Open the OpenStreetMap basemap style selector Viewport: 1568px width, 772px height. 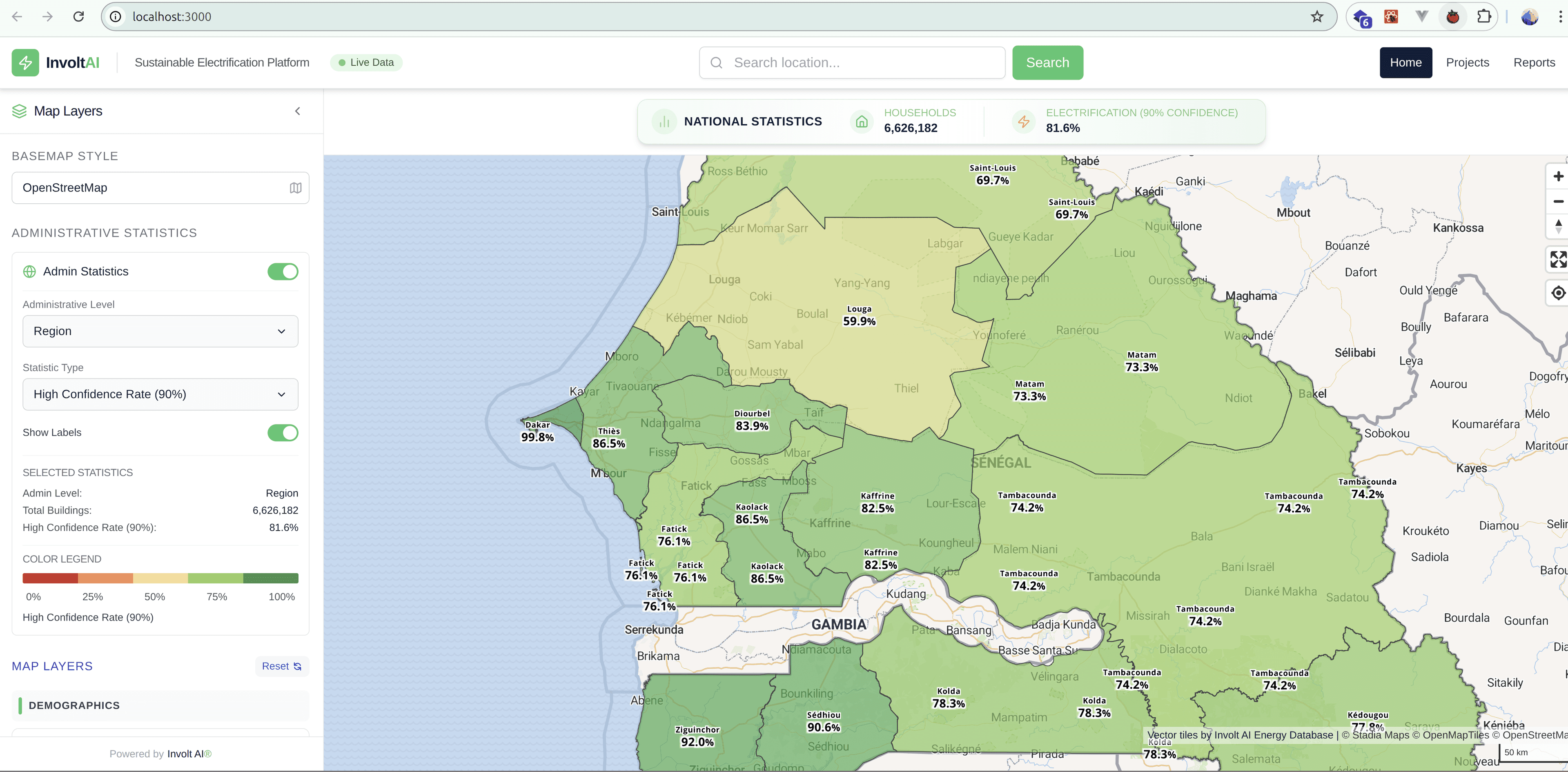160,188
